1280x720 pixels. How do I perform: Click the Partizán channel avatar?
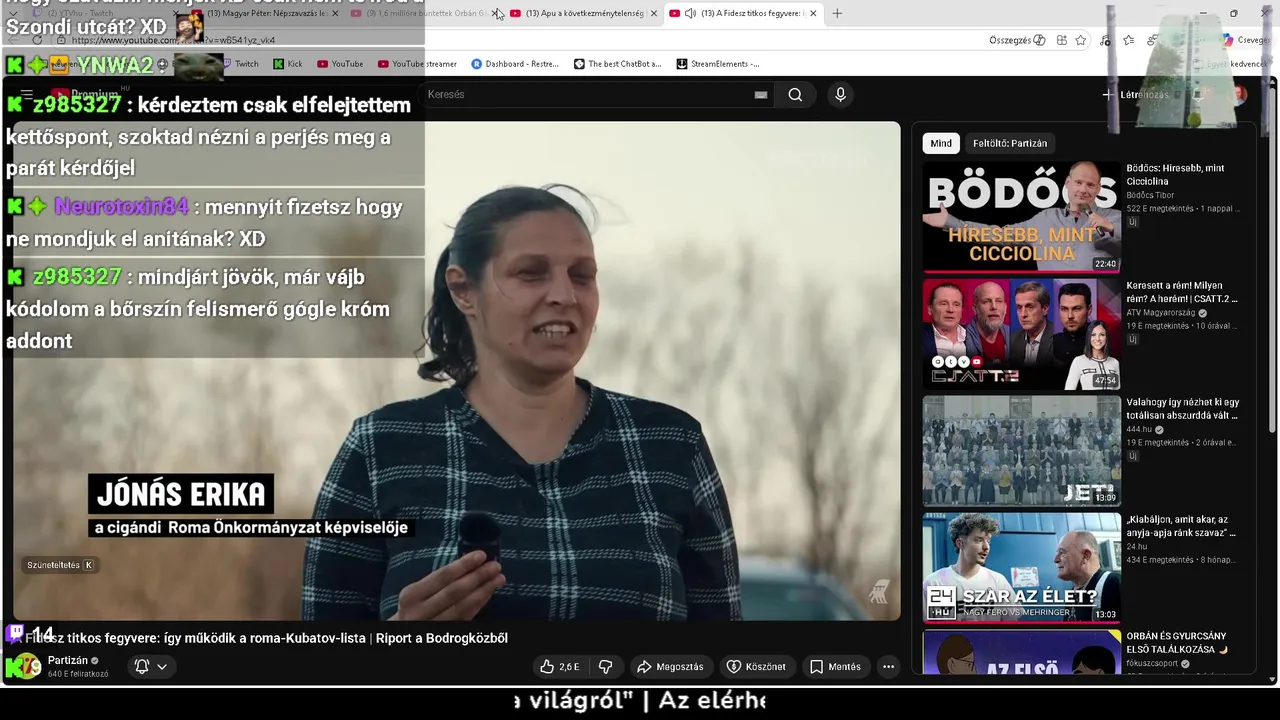[28, 666]
